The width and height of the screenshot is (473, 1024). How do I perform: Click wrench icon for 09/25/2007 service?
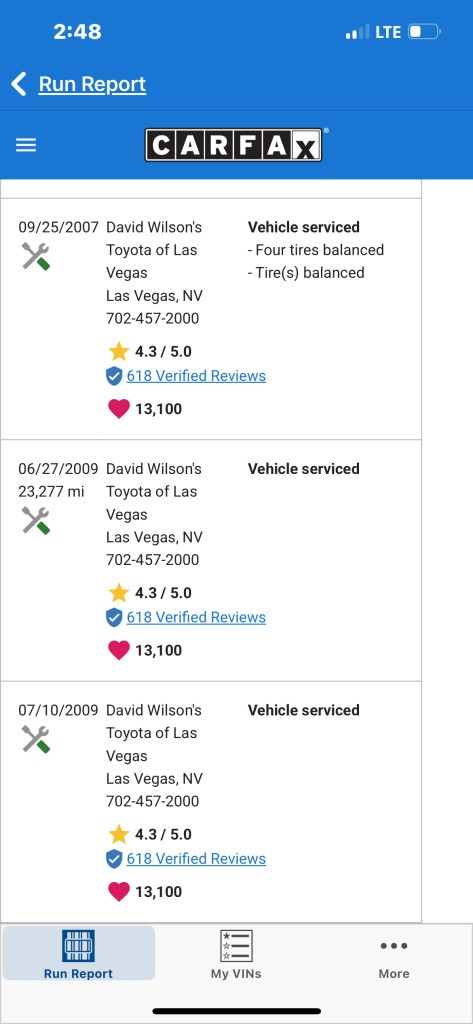[36, 256]
